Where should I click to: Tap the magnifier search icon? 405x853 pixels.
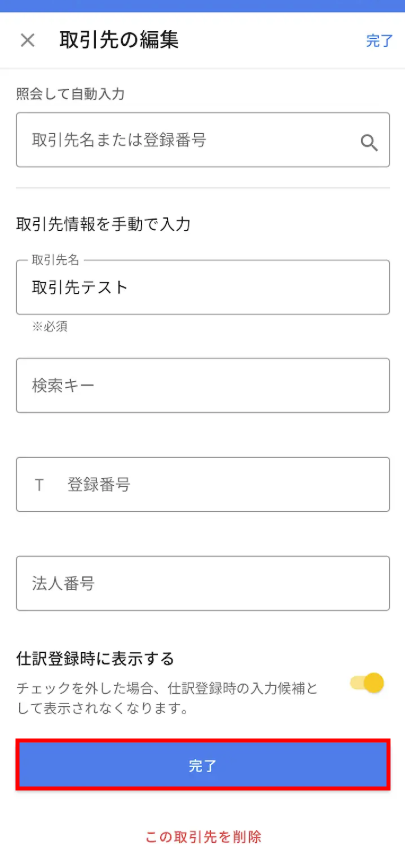click(369, 143)
